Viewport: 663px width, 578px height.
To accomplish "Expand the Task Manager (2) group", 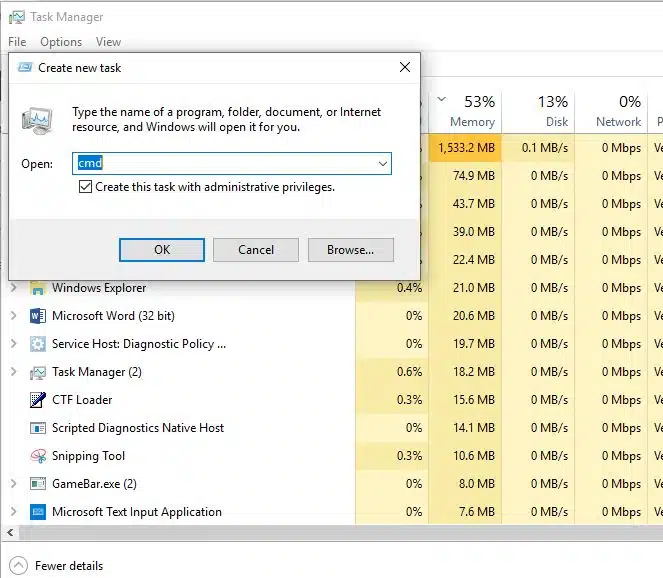I will 14,372.
